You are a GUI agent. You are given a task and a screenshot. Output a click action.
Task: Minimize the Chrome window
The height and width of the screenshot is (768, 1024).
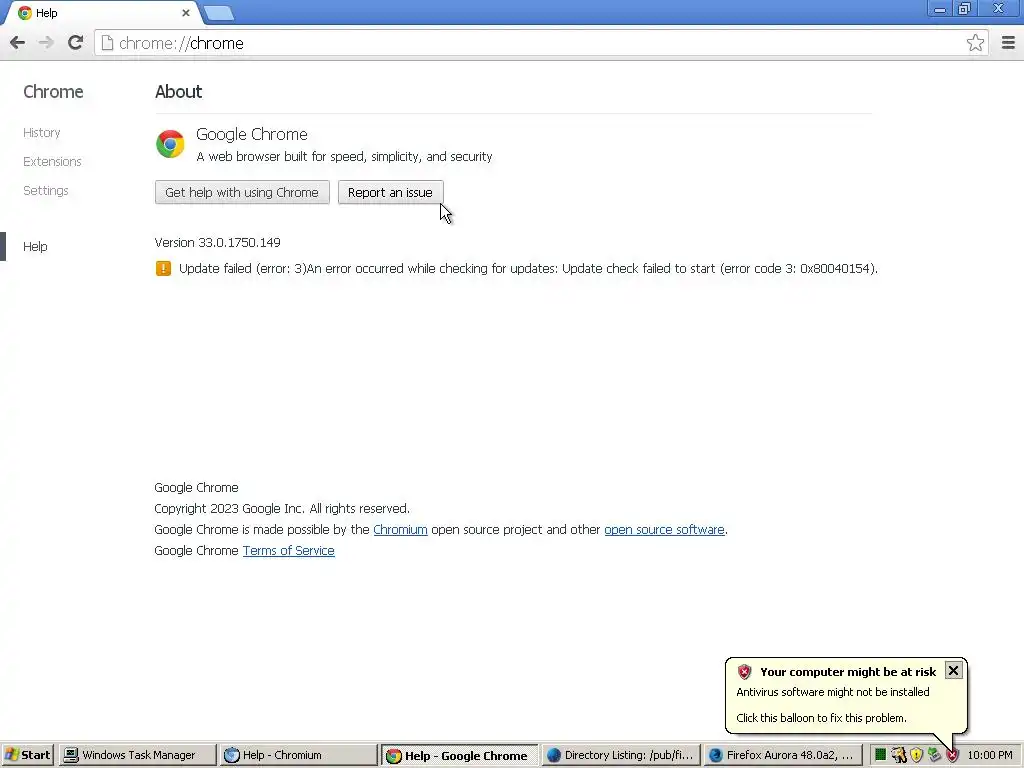[940, 9]
